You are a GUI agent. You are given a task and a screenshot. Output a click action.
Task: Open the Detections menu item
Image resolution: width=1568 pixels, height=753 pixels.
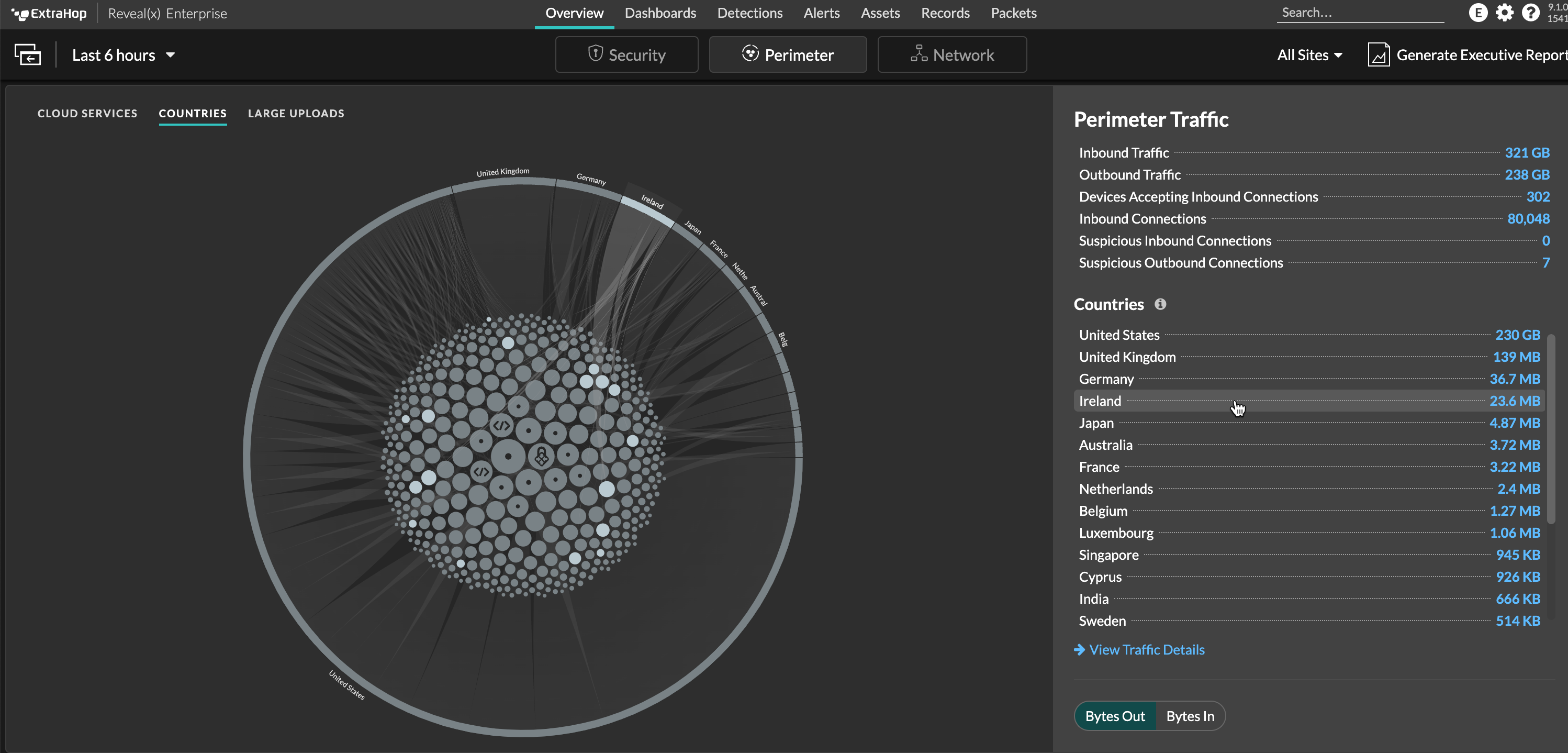[x=750, y=14]
